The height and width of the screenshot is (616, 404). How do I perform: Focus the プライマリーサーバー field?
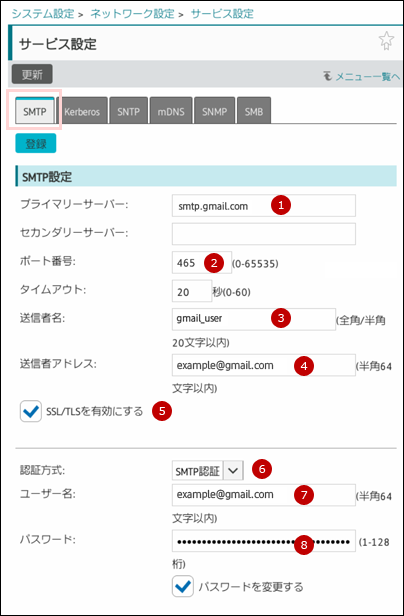click(x=264, y=205)
